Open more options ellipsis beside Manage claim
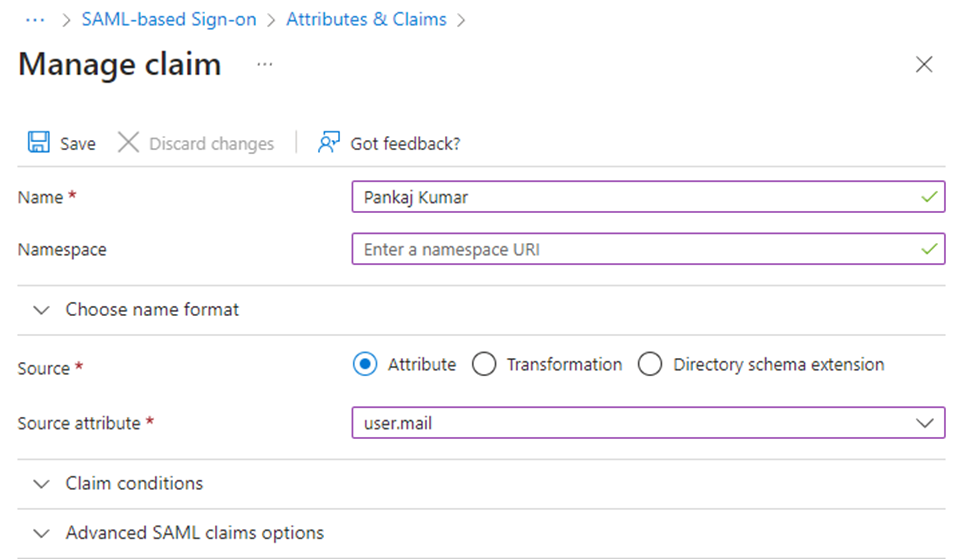Viewport: 963px width, 559px height. click(x=265, y=64)
